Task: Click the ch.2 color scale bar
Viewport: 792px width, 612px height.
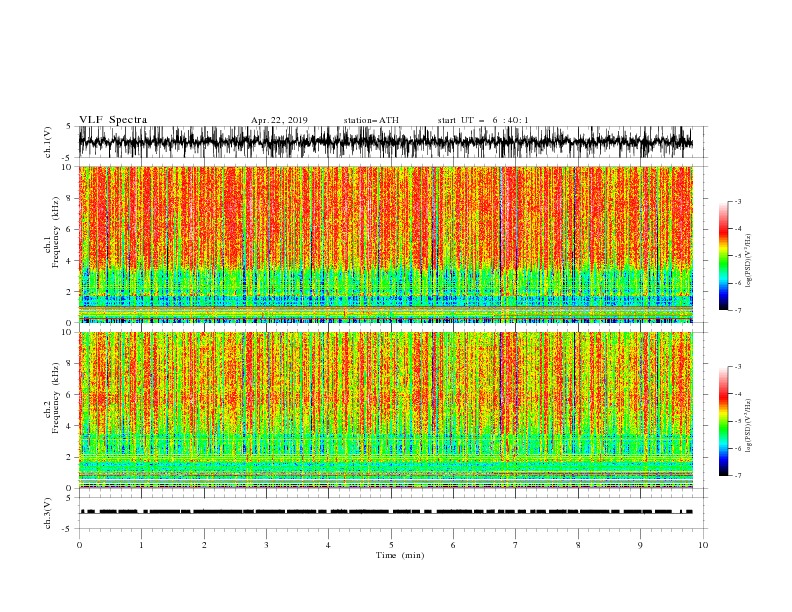Action: (723, 421)
